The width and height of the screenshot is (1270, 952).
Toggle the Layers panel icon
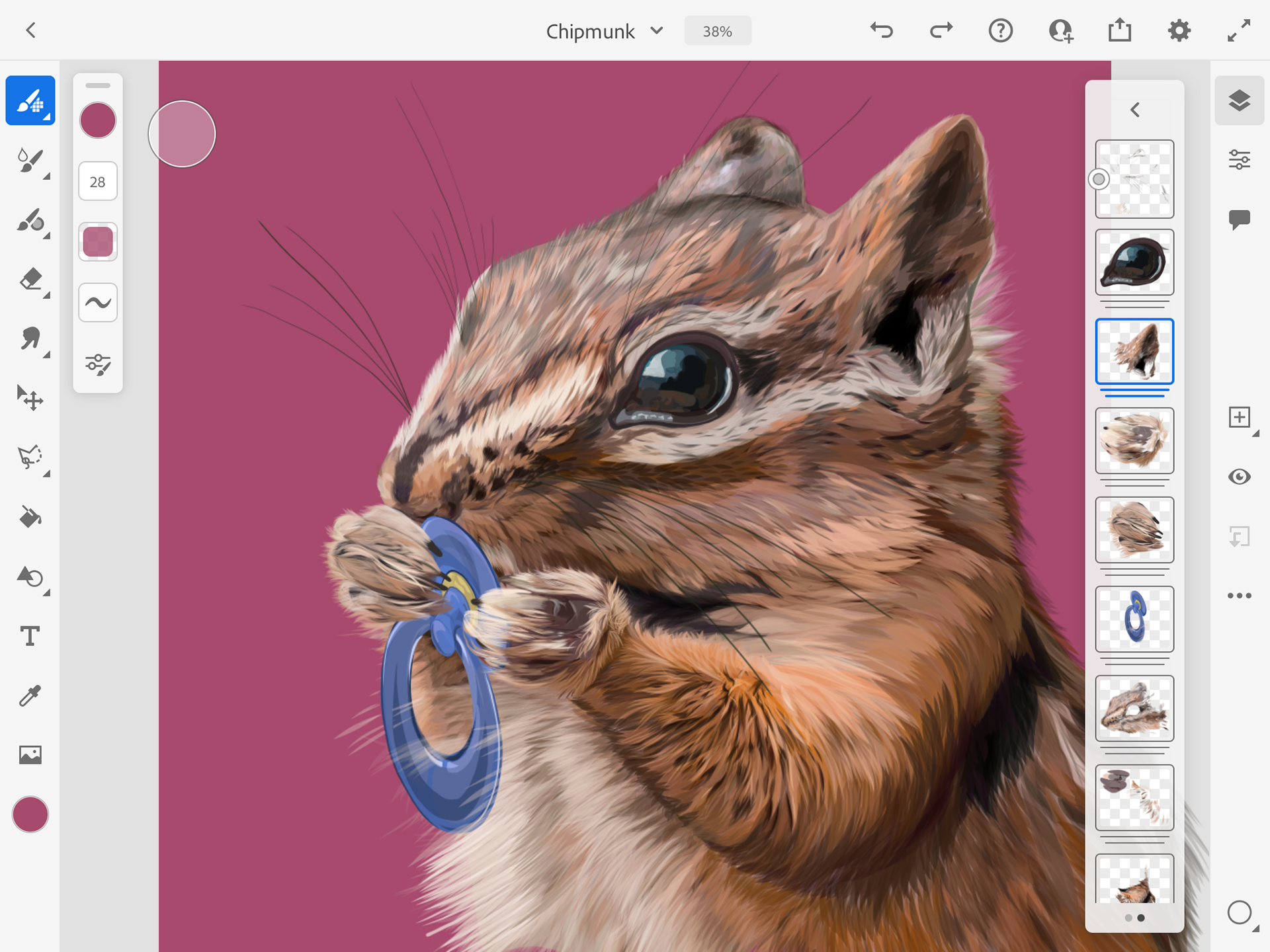(x=1239, y=100)
